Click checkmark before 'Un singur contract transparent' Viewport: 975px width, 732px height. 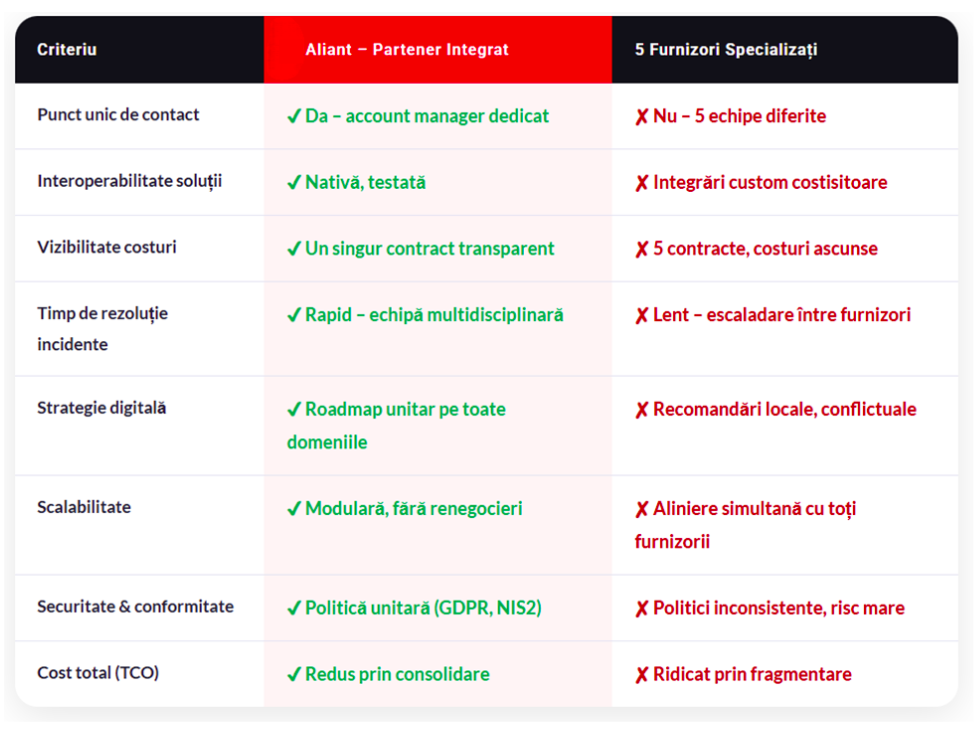pyautogui.click(x=294, y=249)
